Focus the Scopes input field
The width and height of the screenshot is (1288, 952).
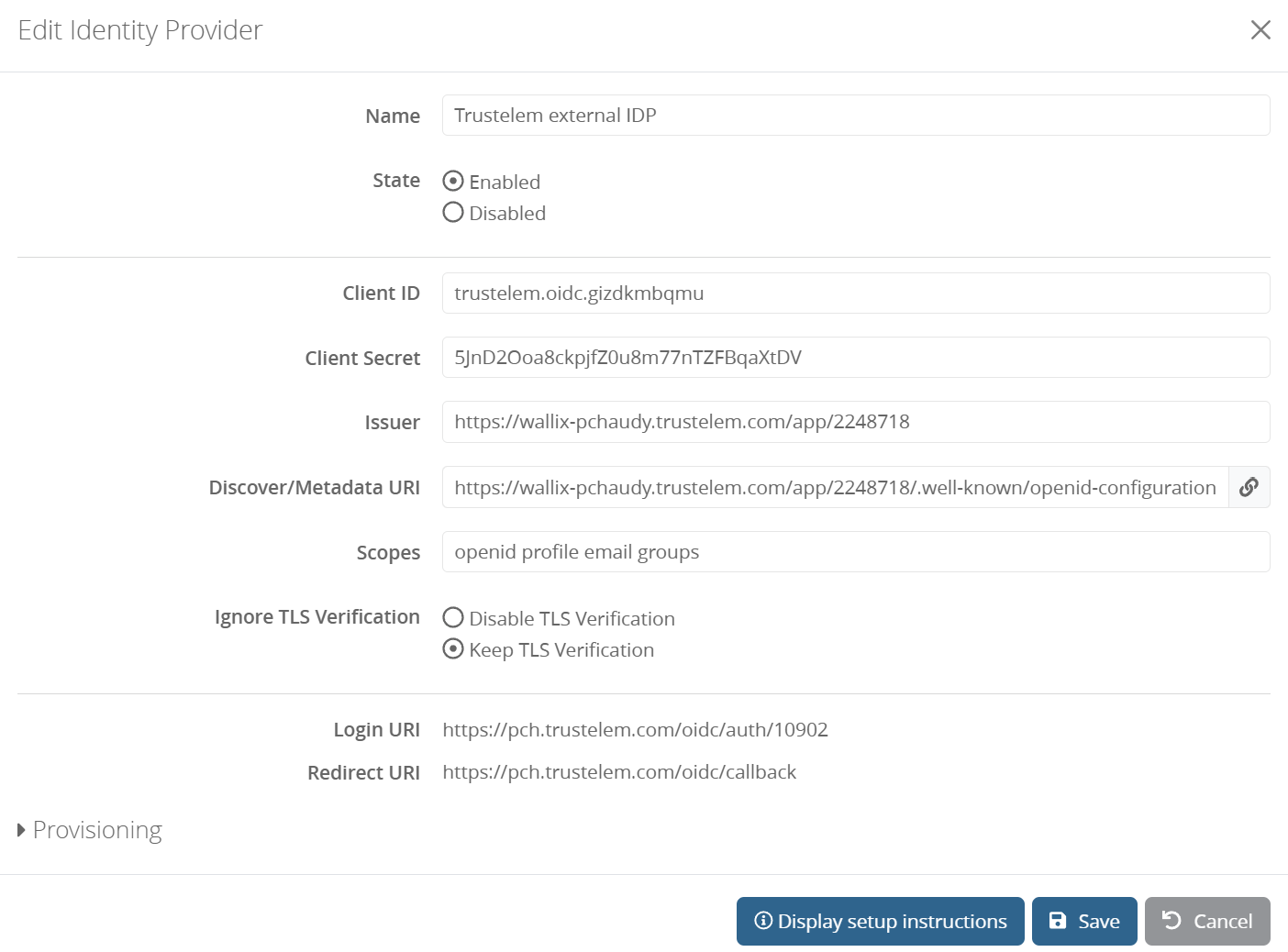[x=856, y=552]
